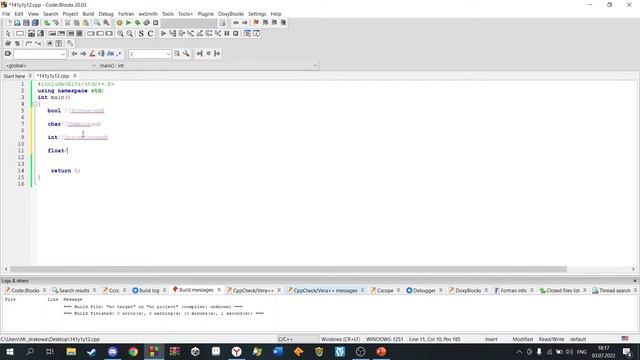The height and width of the screenshot is (360, 640).
Task: Toggle selected-text search option icon
Action: tap(101, 53)
